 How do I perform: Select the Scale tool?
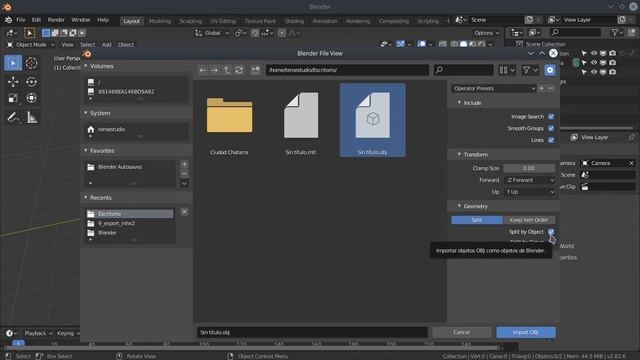point(13,98)
